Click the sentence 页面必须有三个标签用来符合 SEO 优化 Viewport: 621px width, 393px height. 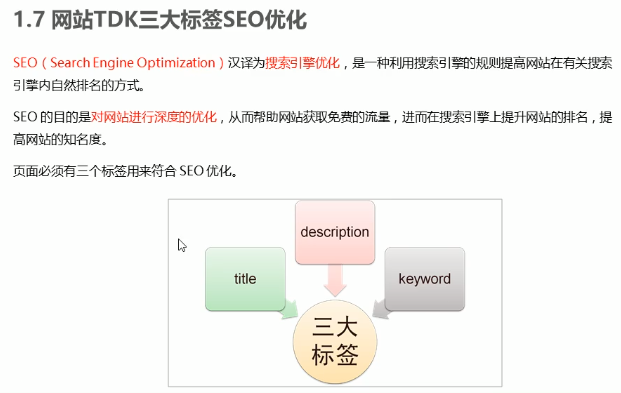(125, 171)
